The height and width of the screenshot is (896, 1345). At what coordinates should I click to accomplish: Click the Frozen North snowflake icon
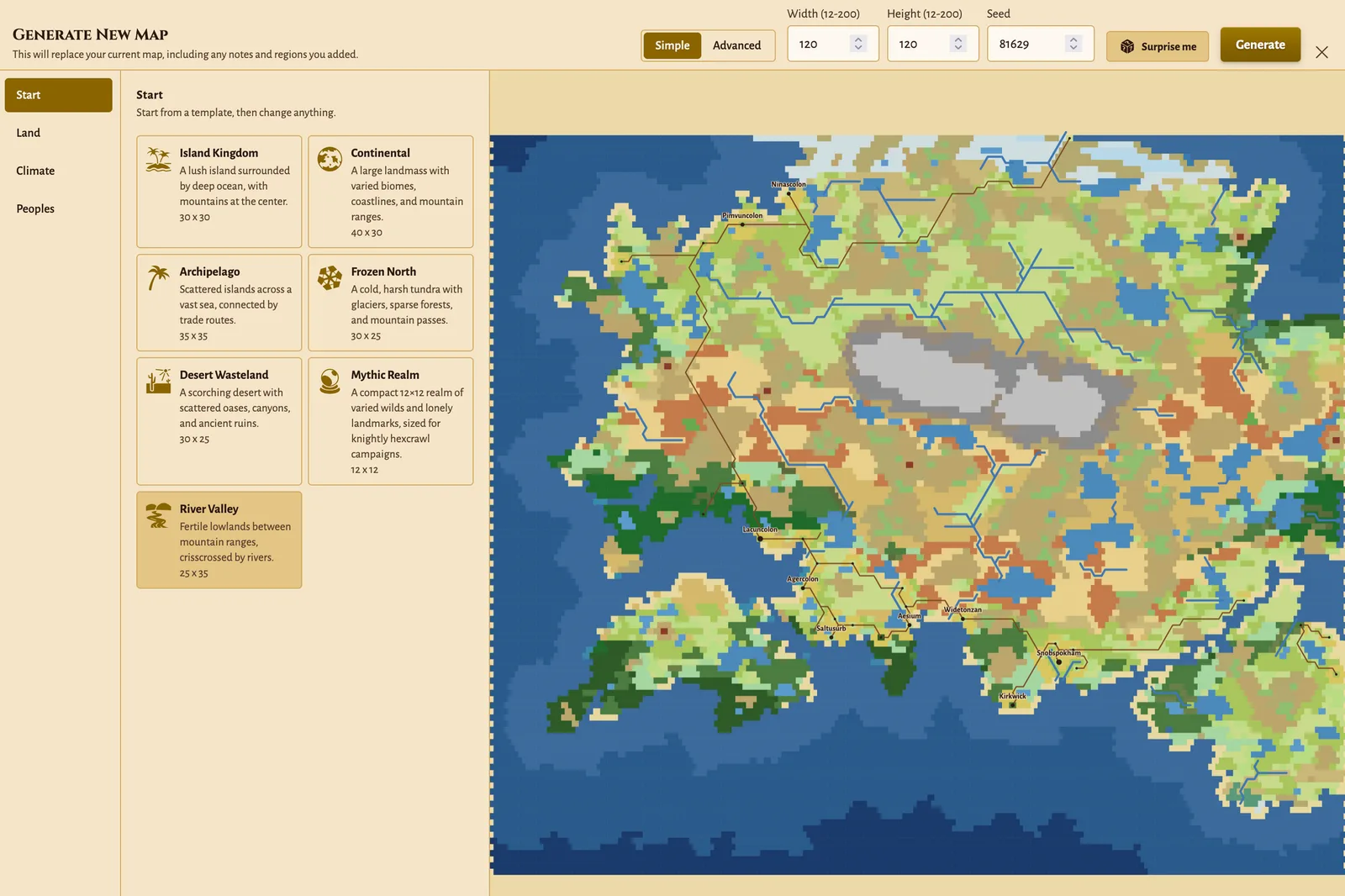pyautogui.click(x=330, y=277)
